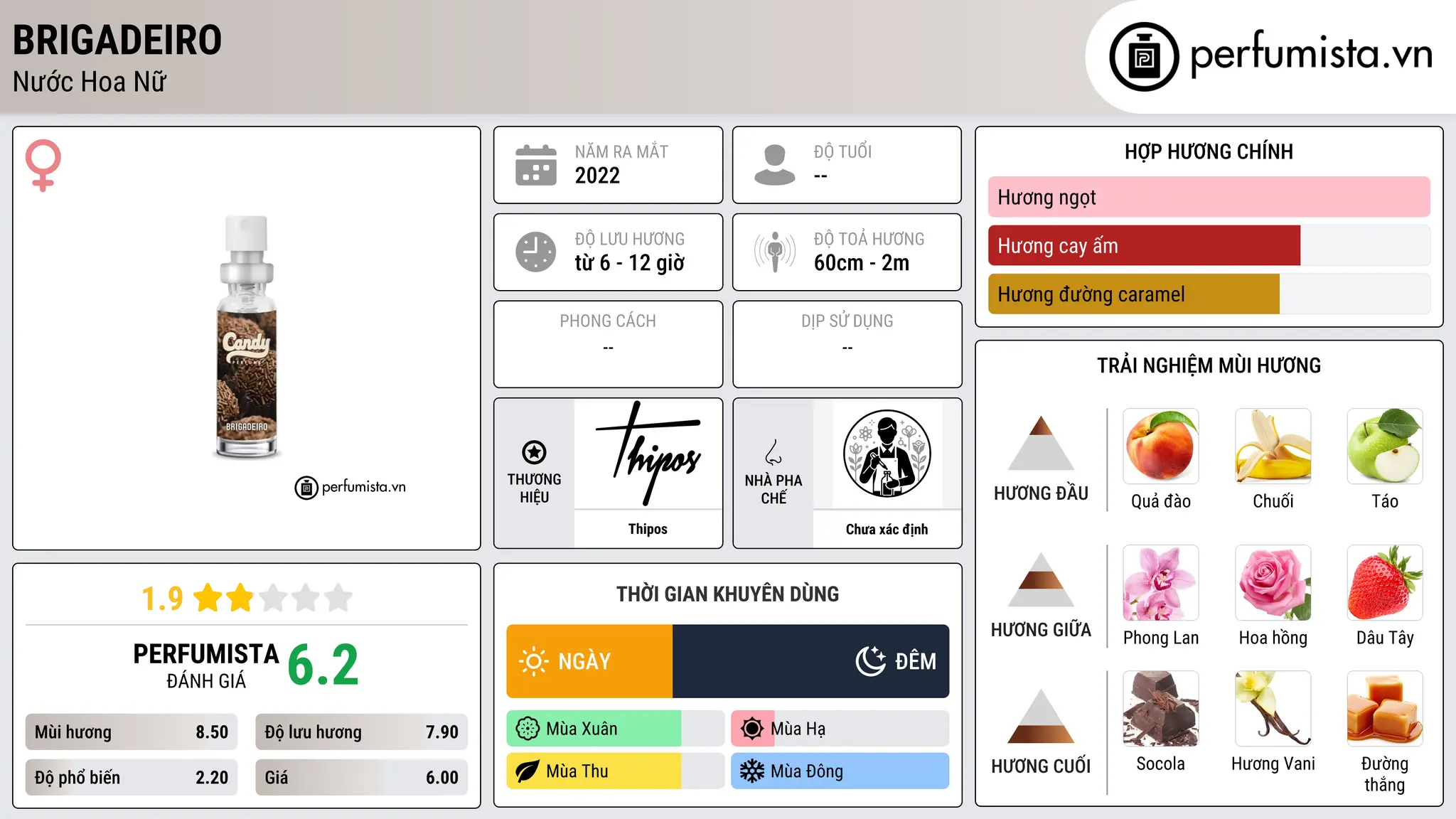This screenshot has width=1456, height=819.
Task: Click the star badge icon above Thương hiệu
Action: 534,451
